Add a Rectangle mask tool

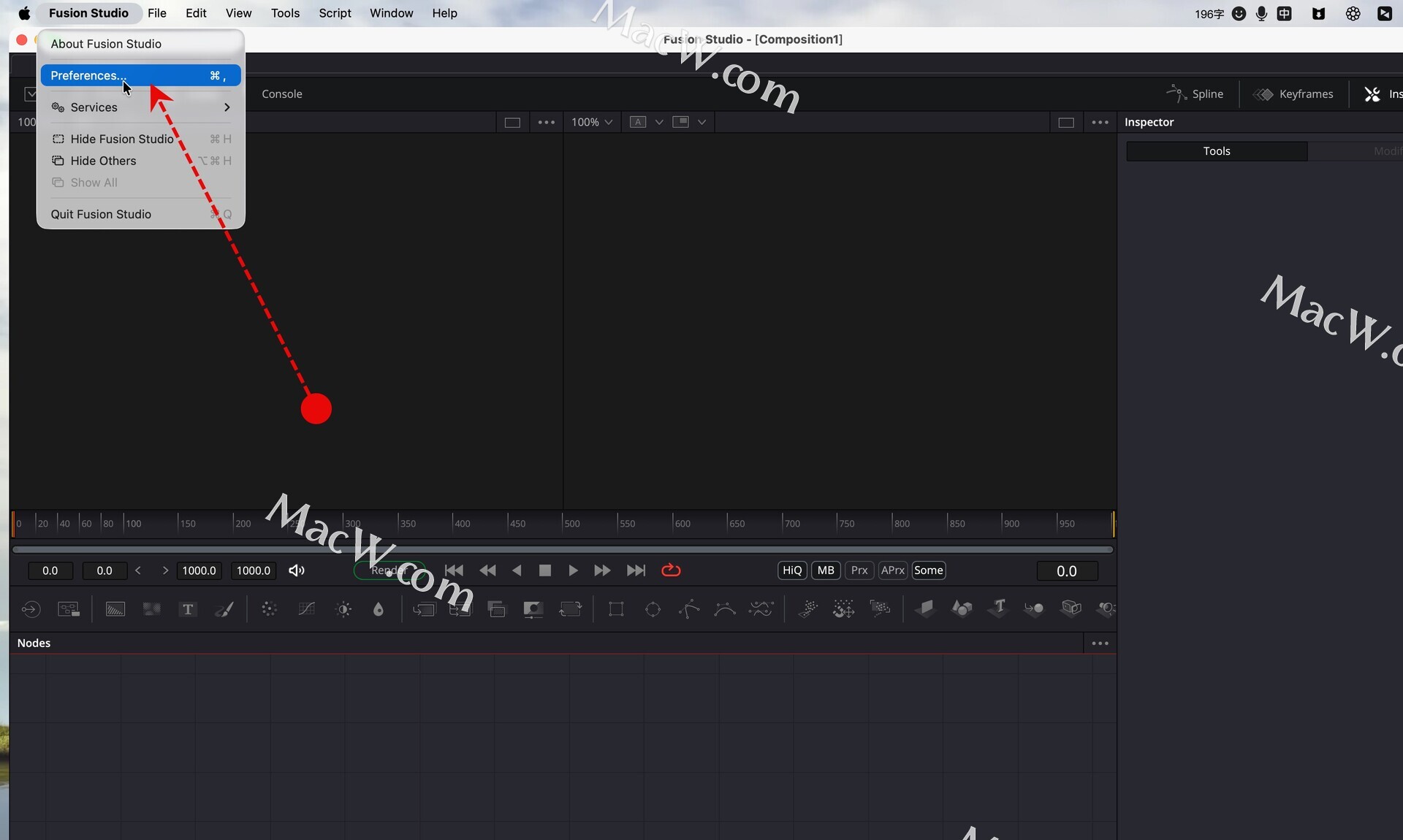[x=616, y=609]
